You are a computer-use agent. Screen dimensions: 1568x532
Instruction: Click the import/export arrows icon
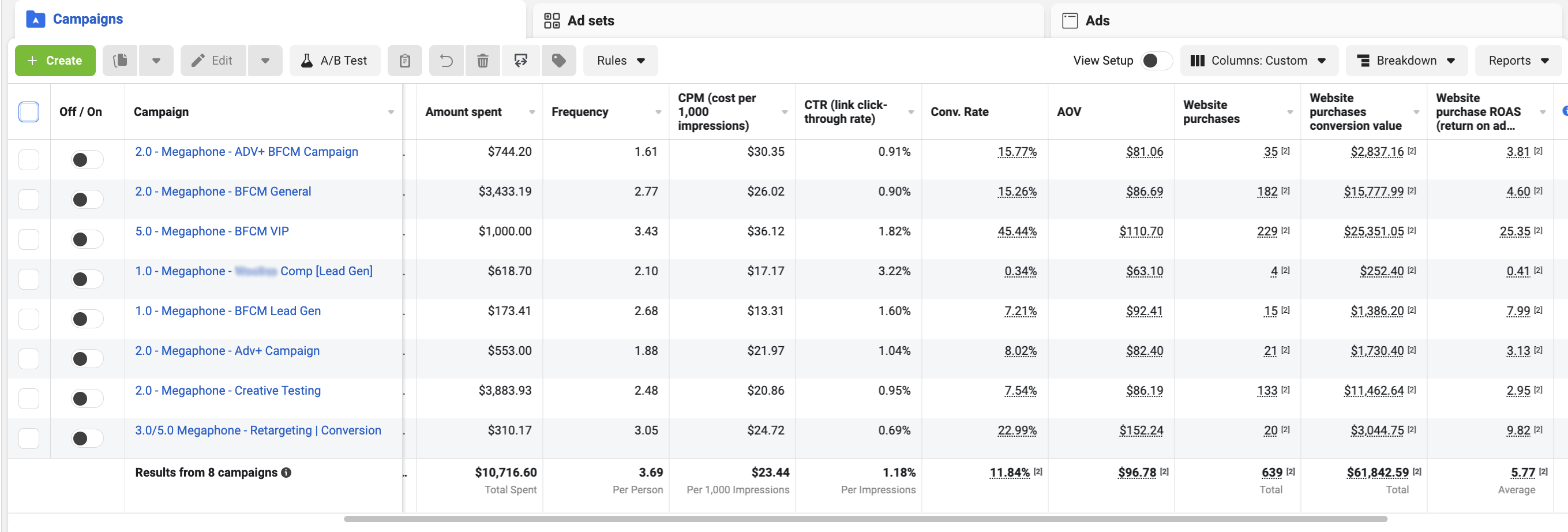[x=520, y=60]
